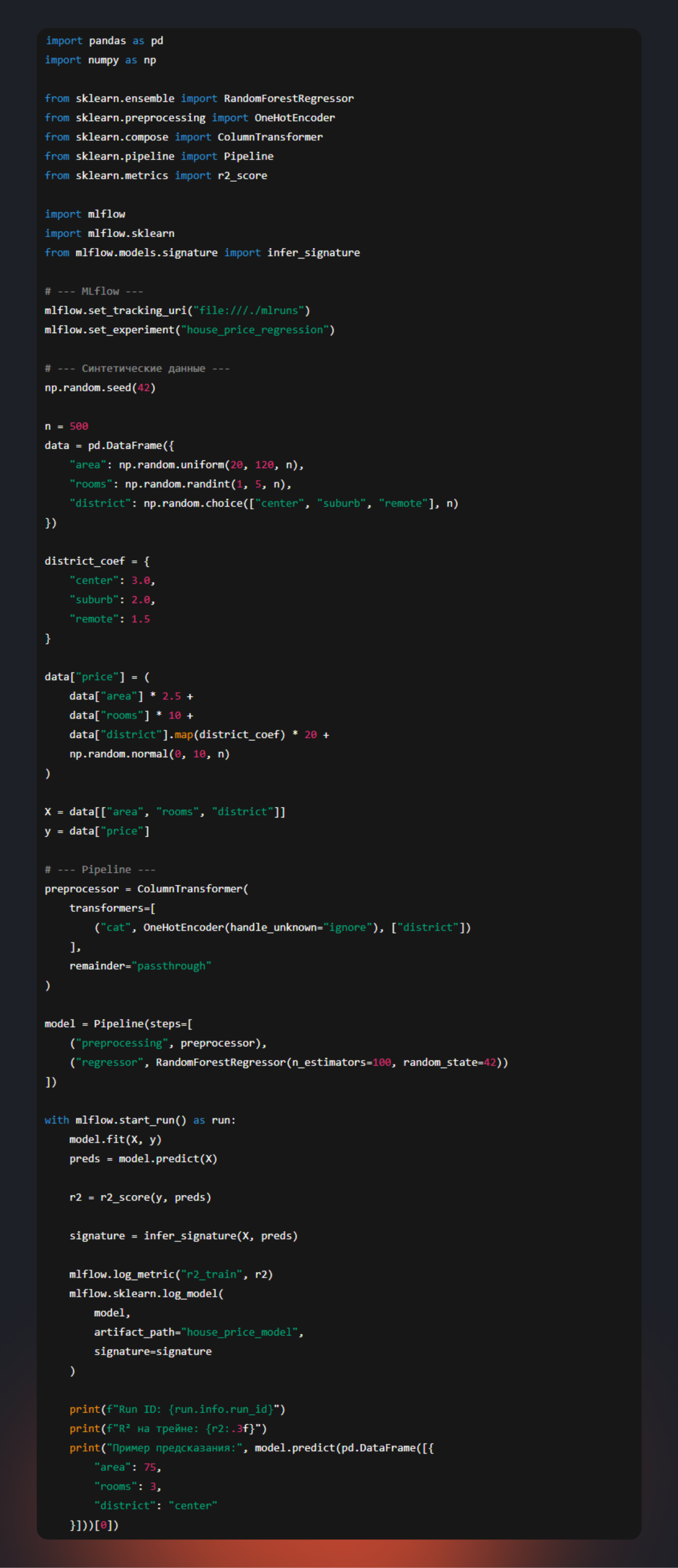The height and width of the screenshot is (1568, 678).
Task: Select r2_score in the sklearn.metrics import
Action: (243, 176)
